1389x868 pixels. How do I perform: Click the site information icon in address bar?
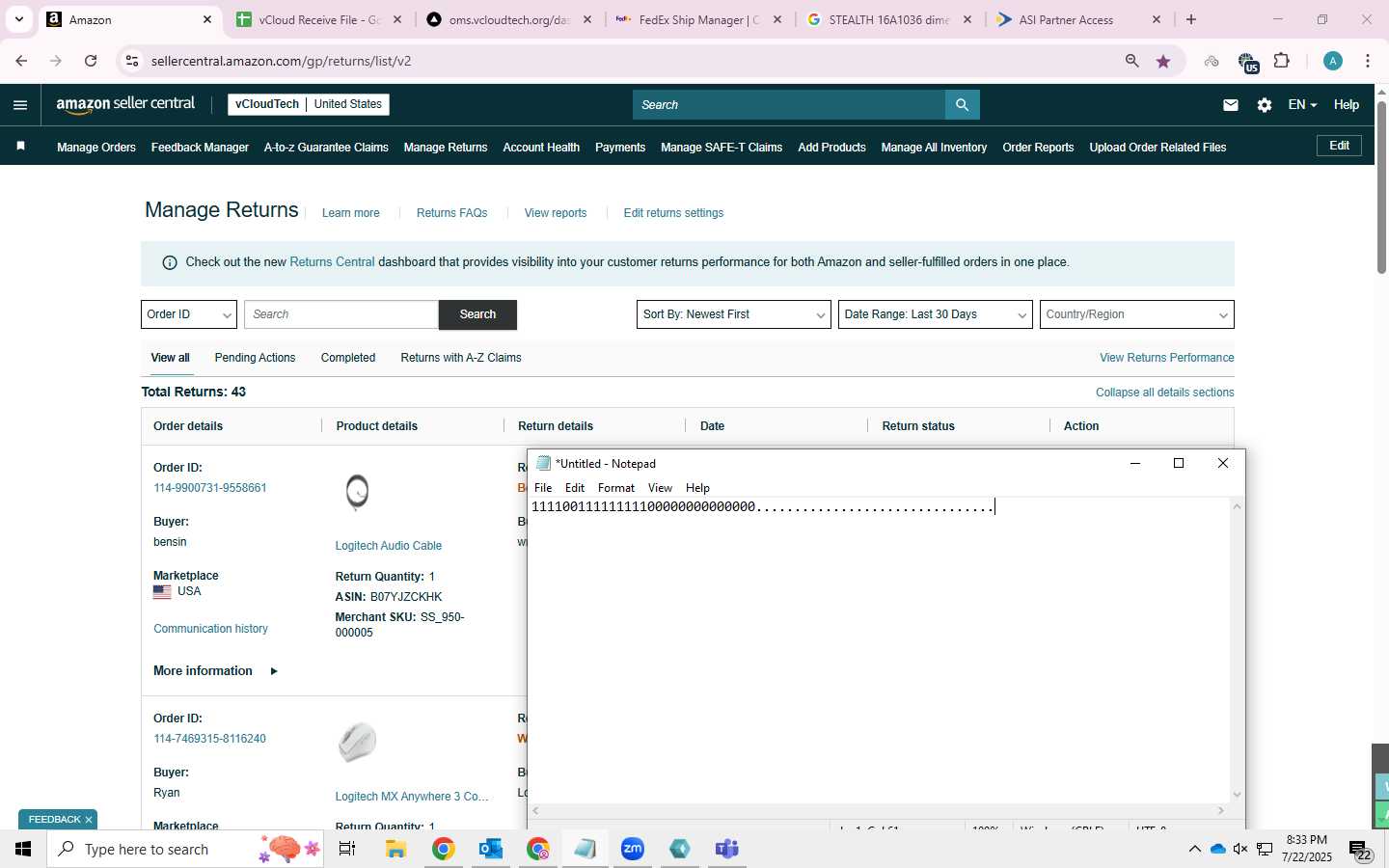(x=132, y=61)
